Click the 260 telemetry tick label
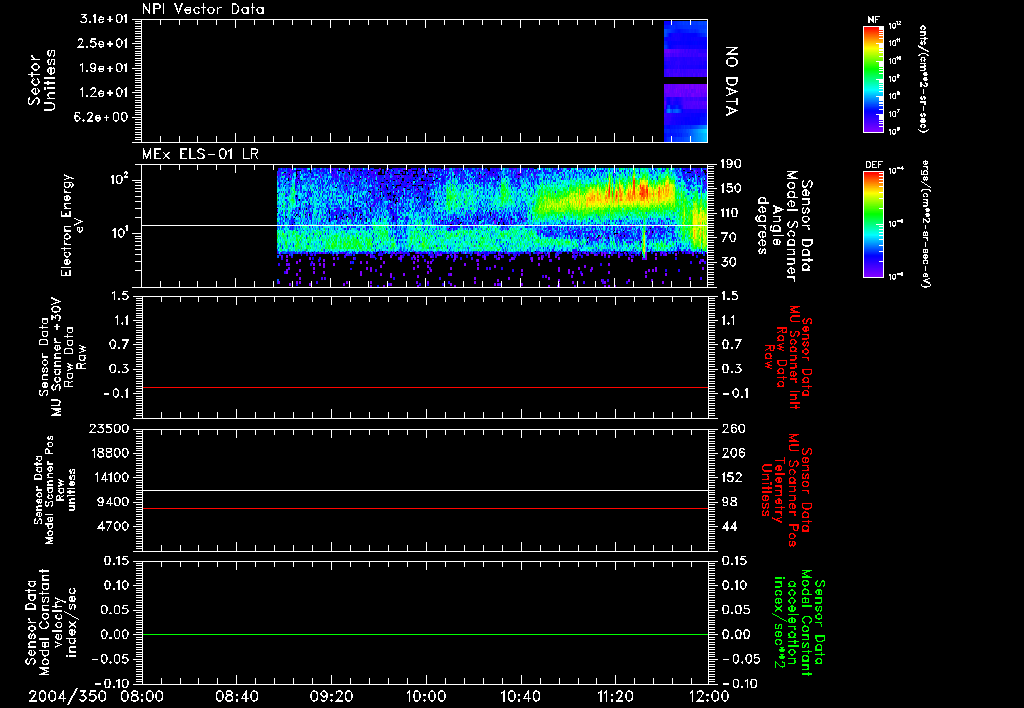1024x708 pixels. (733, 428)
